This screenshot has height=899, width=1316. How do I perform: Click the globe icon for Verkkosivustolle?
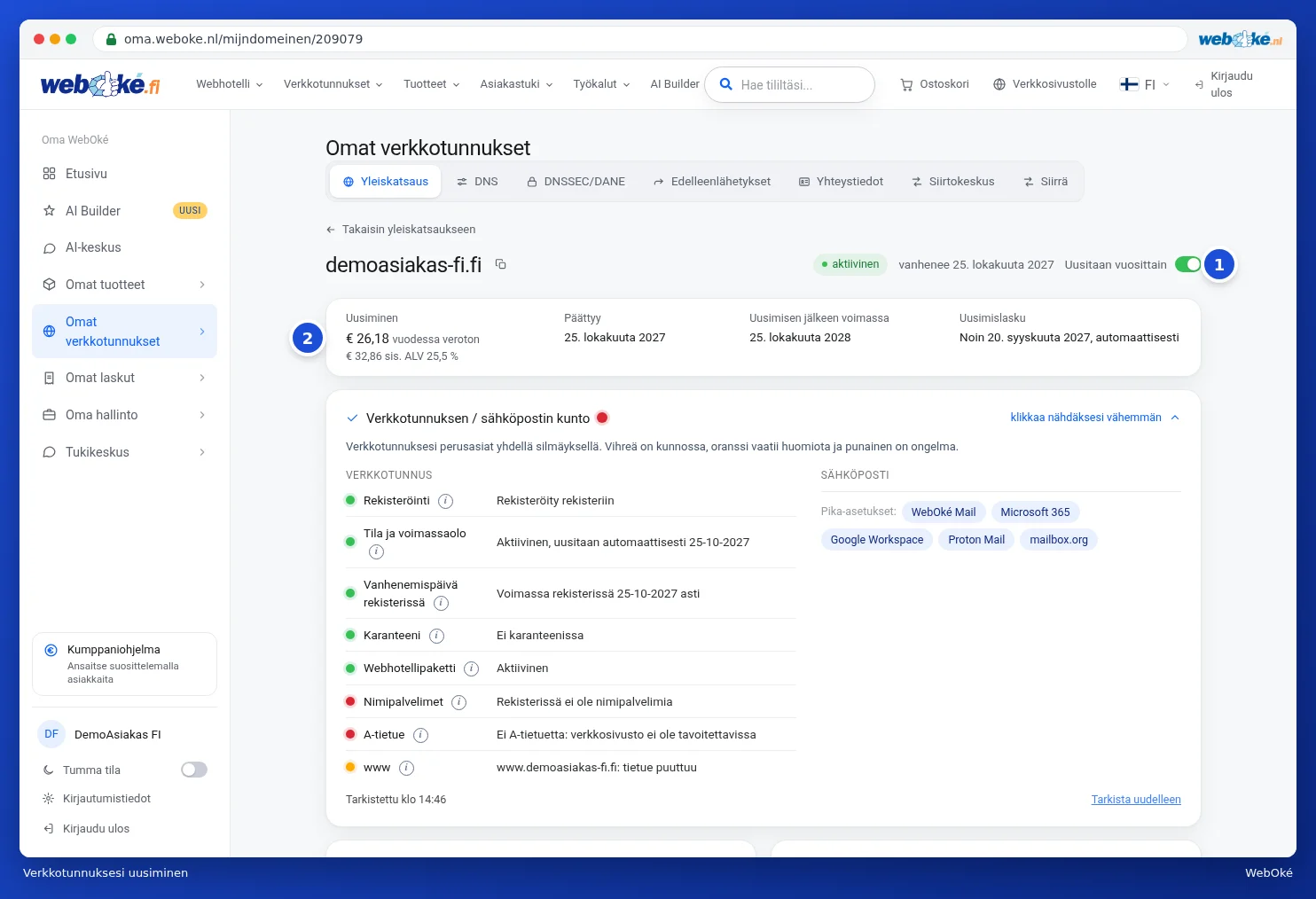pyautogui.click(x=999, y=84)
